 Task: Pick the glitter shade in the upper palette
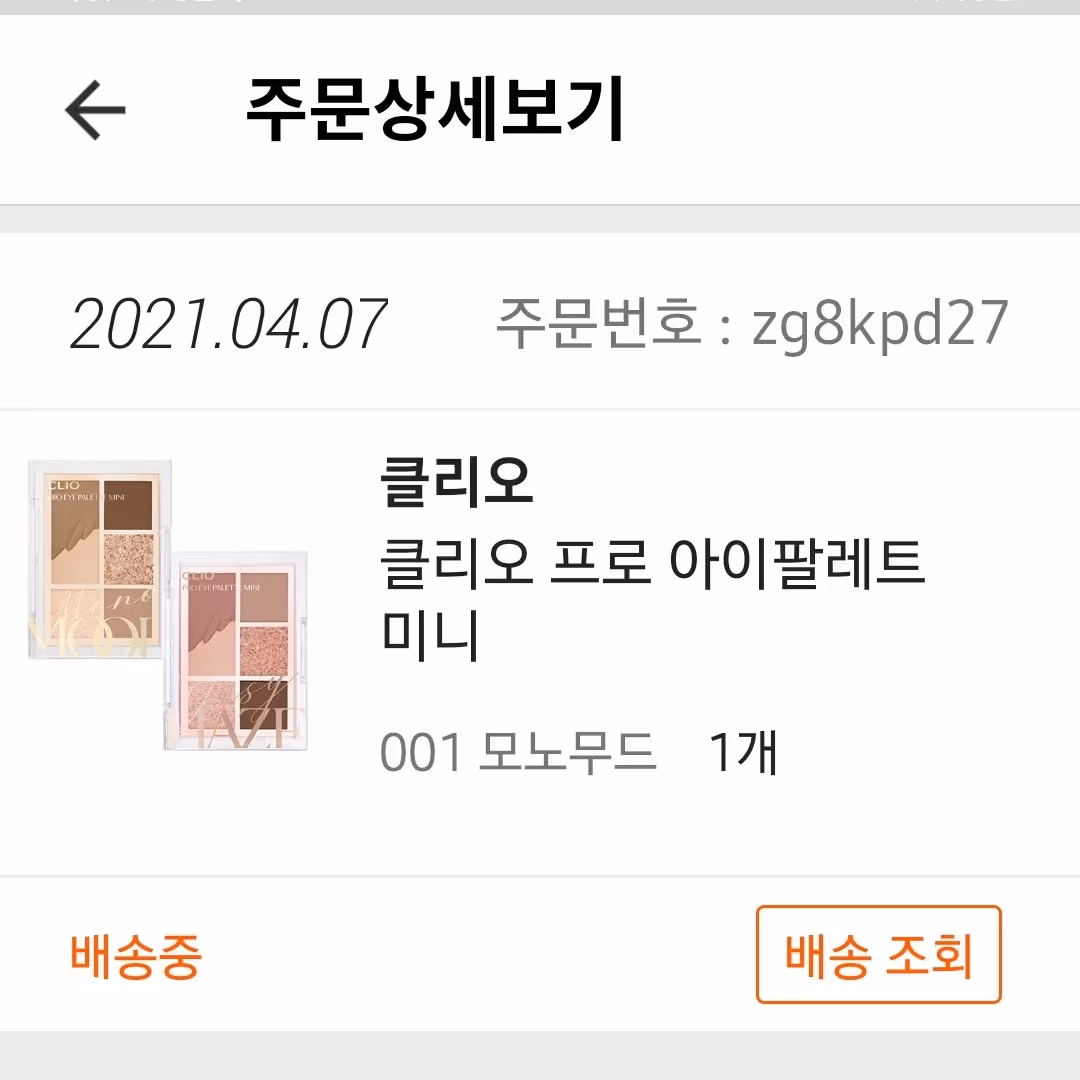coord(129,559)
